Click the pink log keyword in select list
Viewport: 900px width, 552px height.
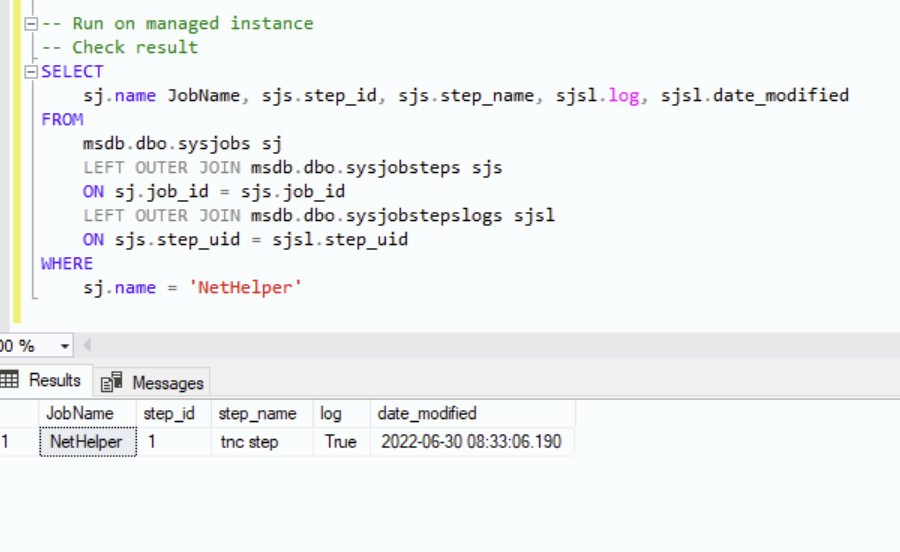[x=623, y=96]
